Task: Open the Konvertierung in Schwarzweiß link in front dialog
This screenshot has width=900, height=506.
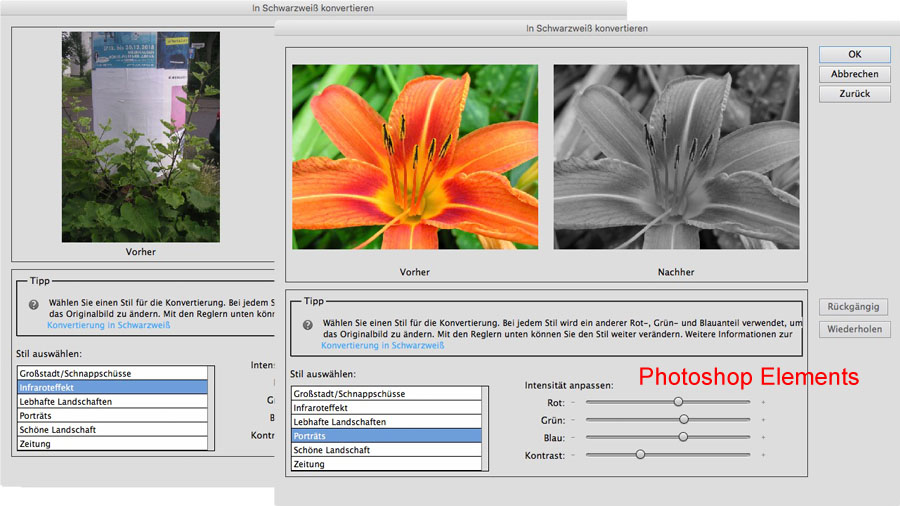Action: (x=383, y=346)
